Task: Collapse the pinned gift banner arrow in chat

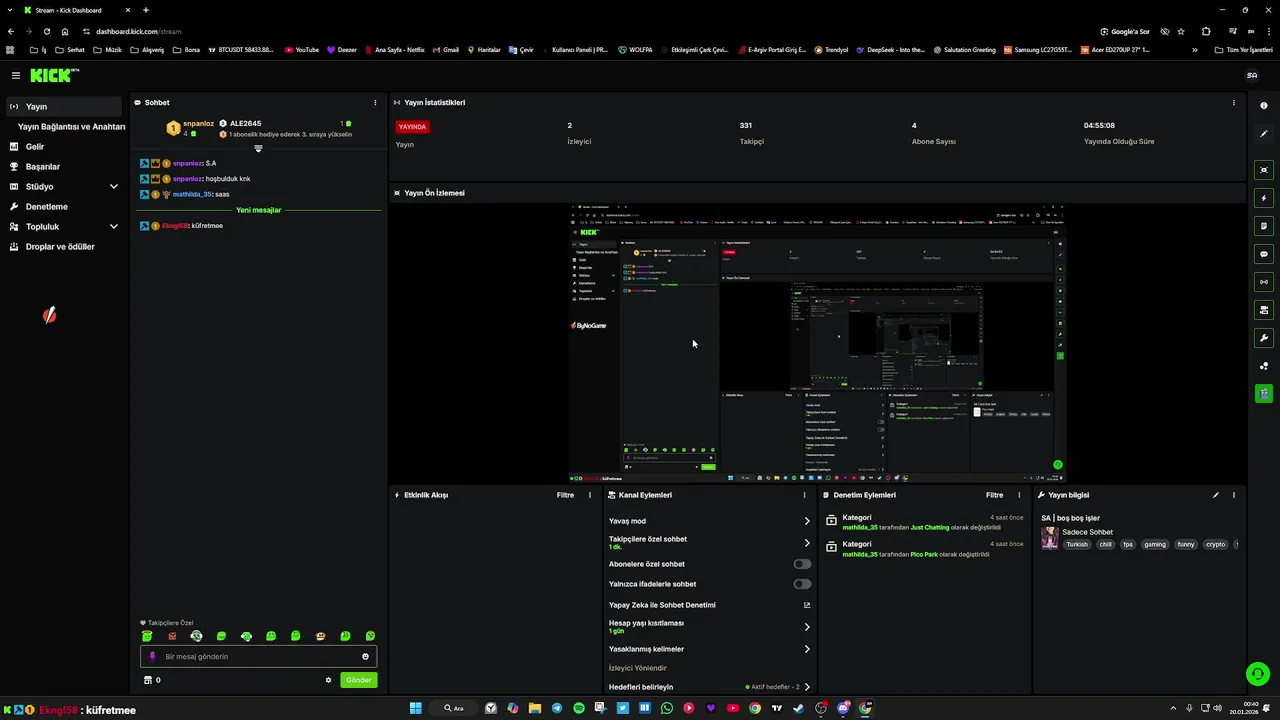Action: (x=258, y=149)
